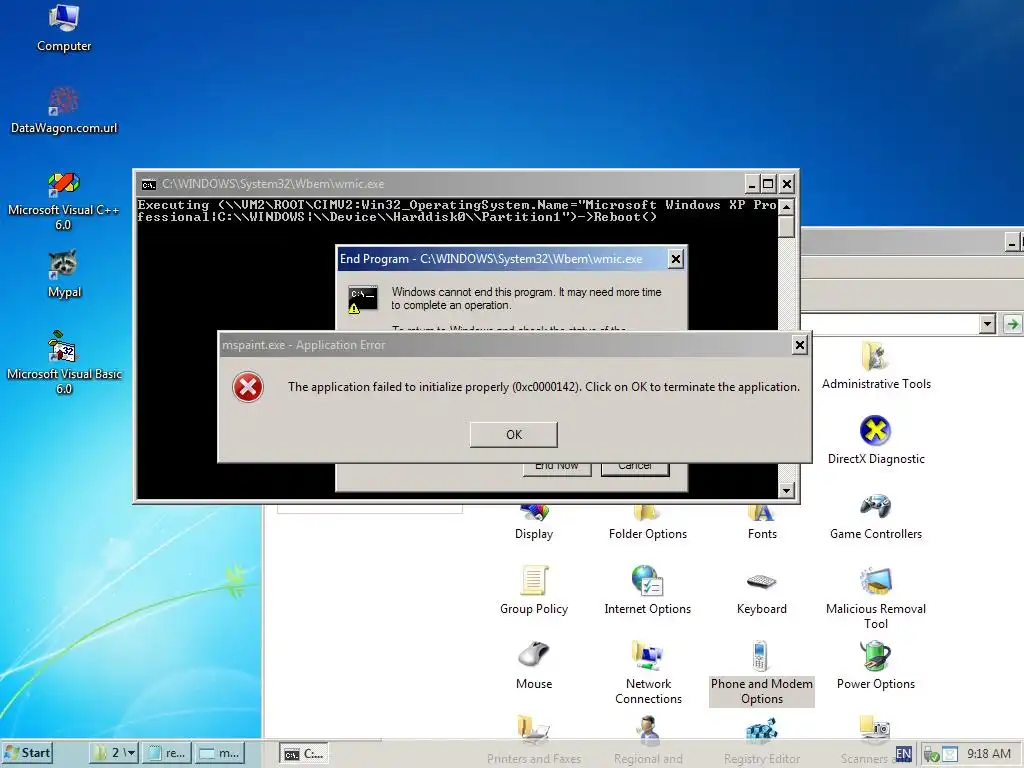The height and width of the screenshot is (768, 1024).
Task: Switch to 'm...' taskbar window
Action: click(x=220, y=753)
